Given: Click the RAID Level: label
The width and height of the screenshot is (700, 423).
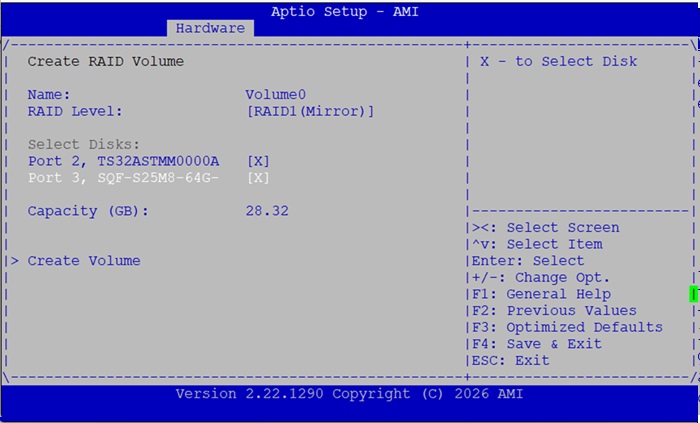Looking at the screenshot, I should (75, 111).
